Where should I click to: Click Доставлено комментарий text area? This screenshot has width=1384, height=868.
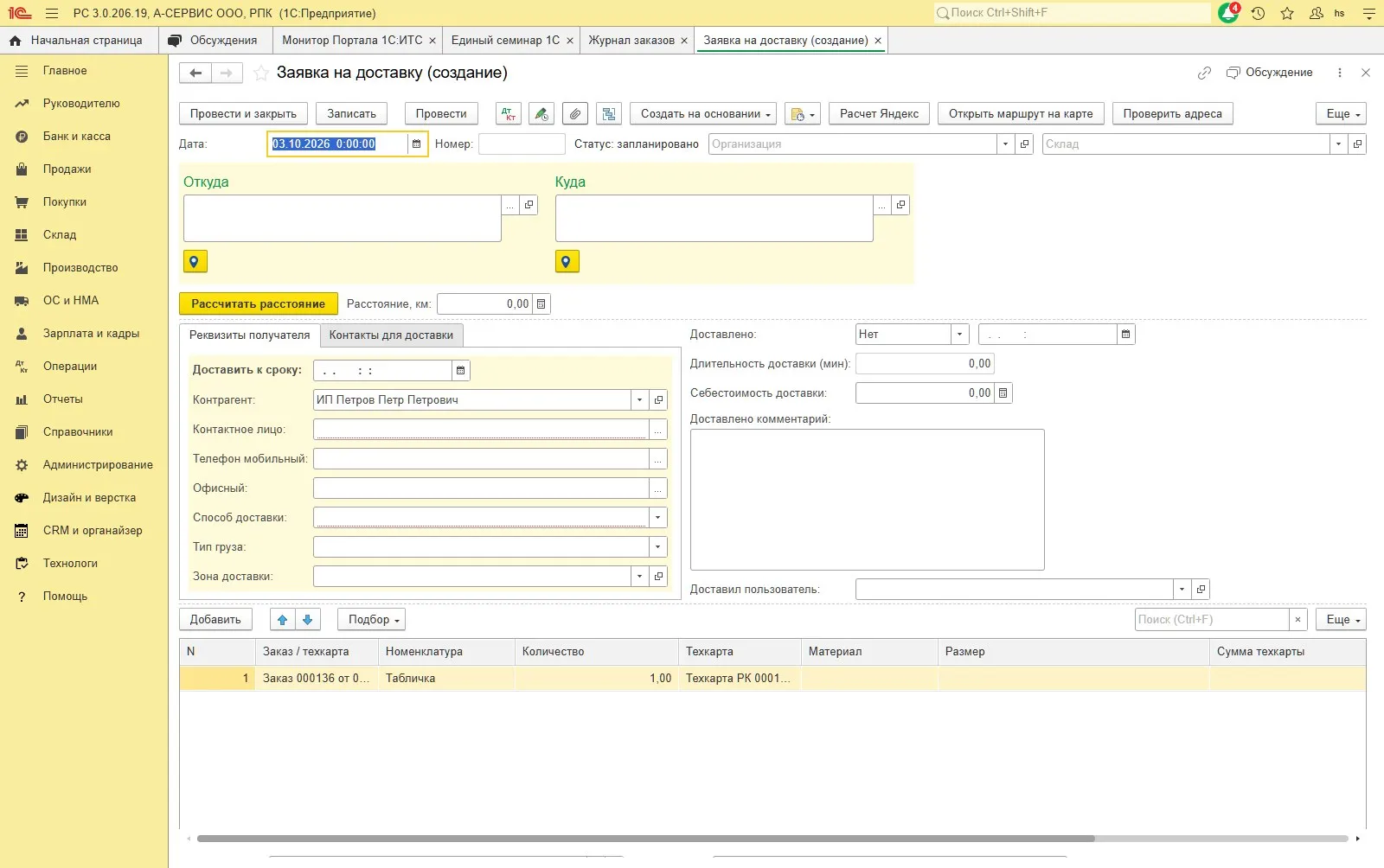tap(867, 500)
